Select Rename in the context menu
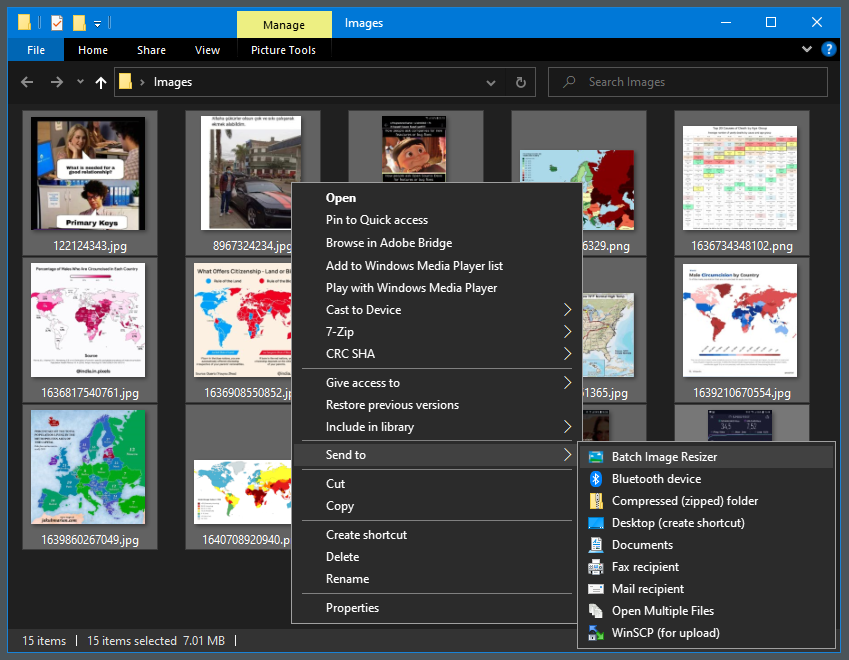The height and width of the screenshot is (660, 849). pos(347,579)
